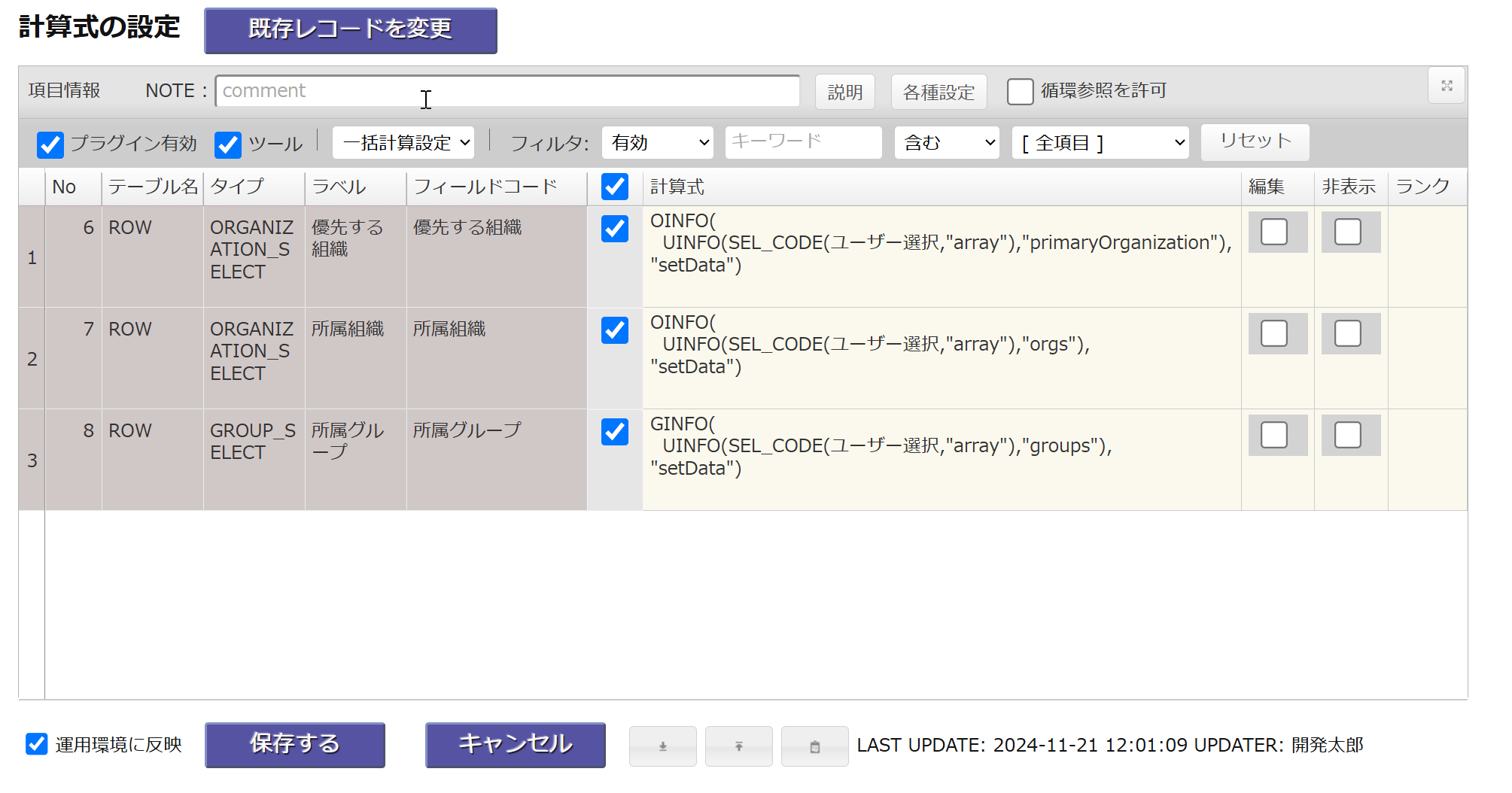Click the fullscreen expand icon

[x=1446, y=86]
